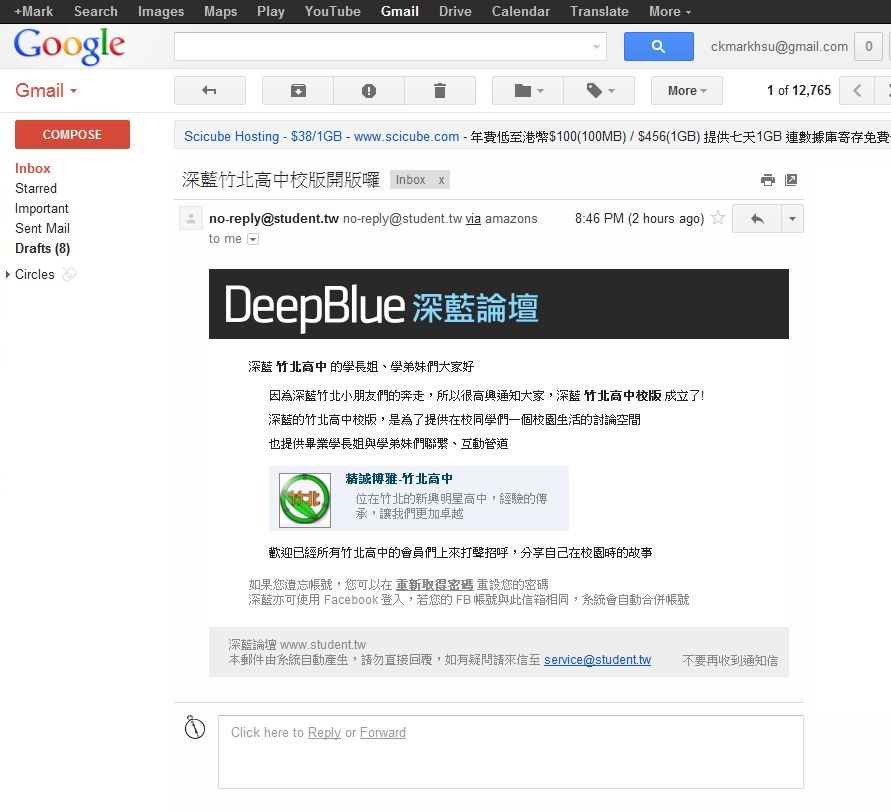Remove Inbox label with the x

pos(441,180)
